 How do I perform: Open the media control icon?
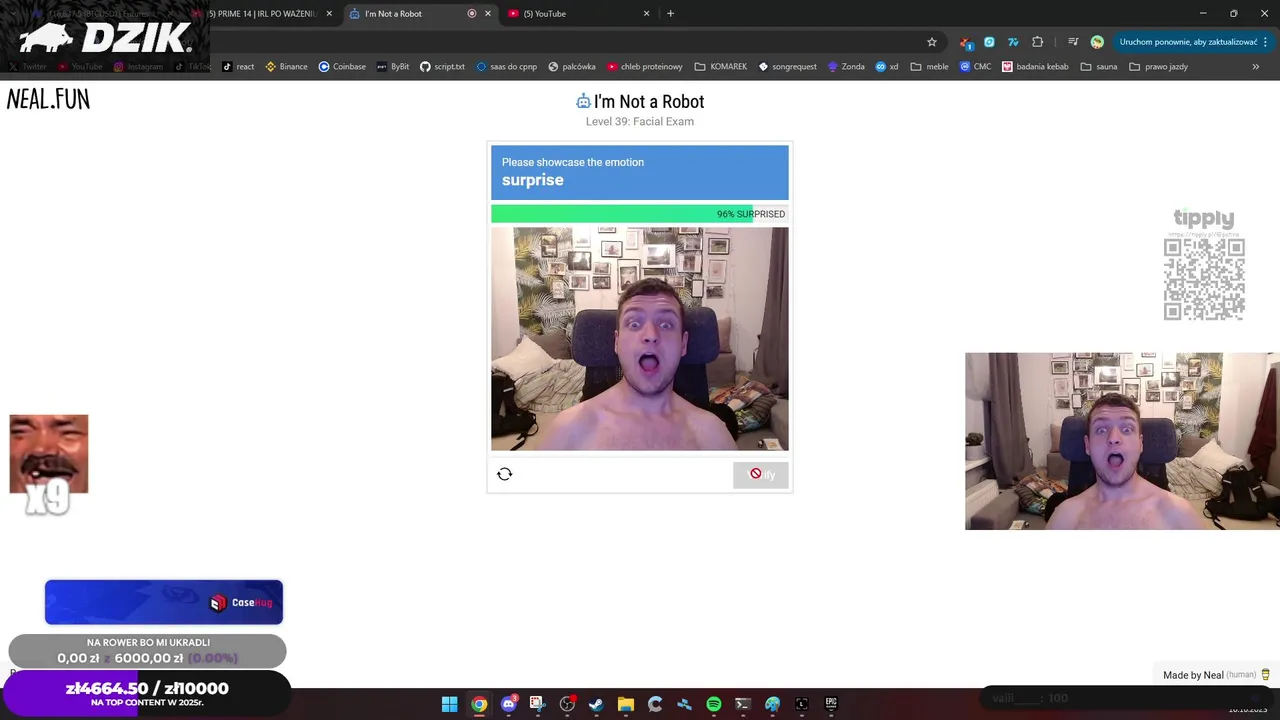pyautogui.click(x=1073, y=42)
